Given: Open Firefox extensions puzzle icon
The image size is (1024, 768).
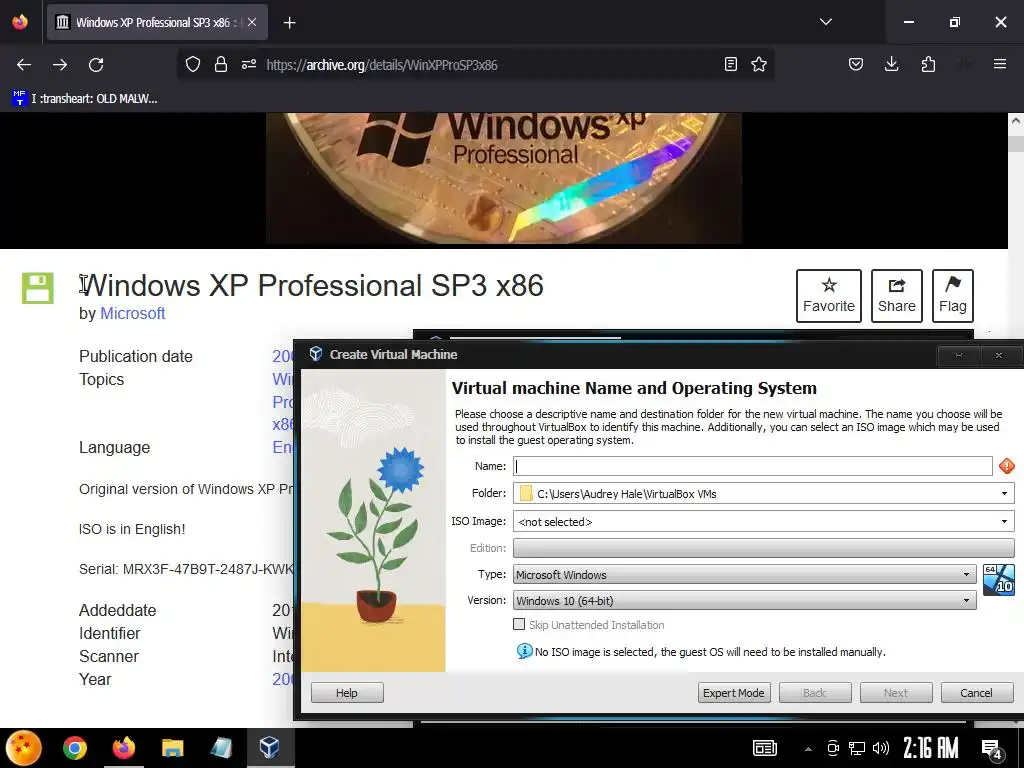Looking at the screenshot, I should click(x=928, y=65).
